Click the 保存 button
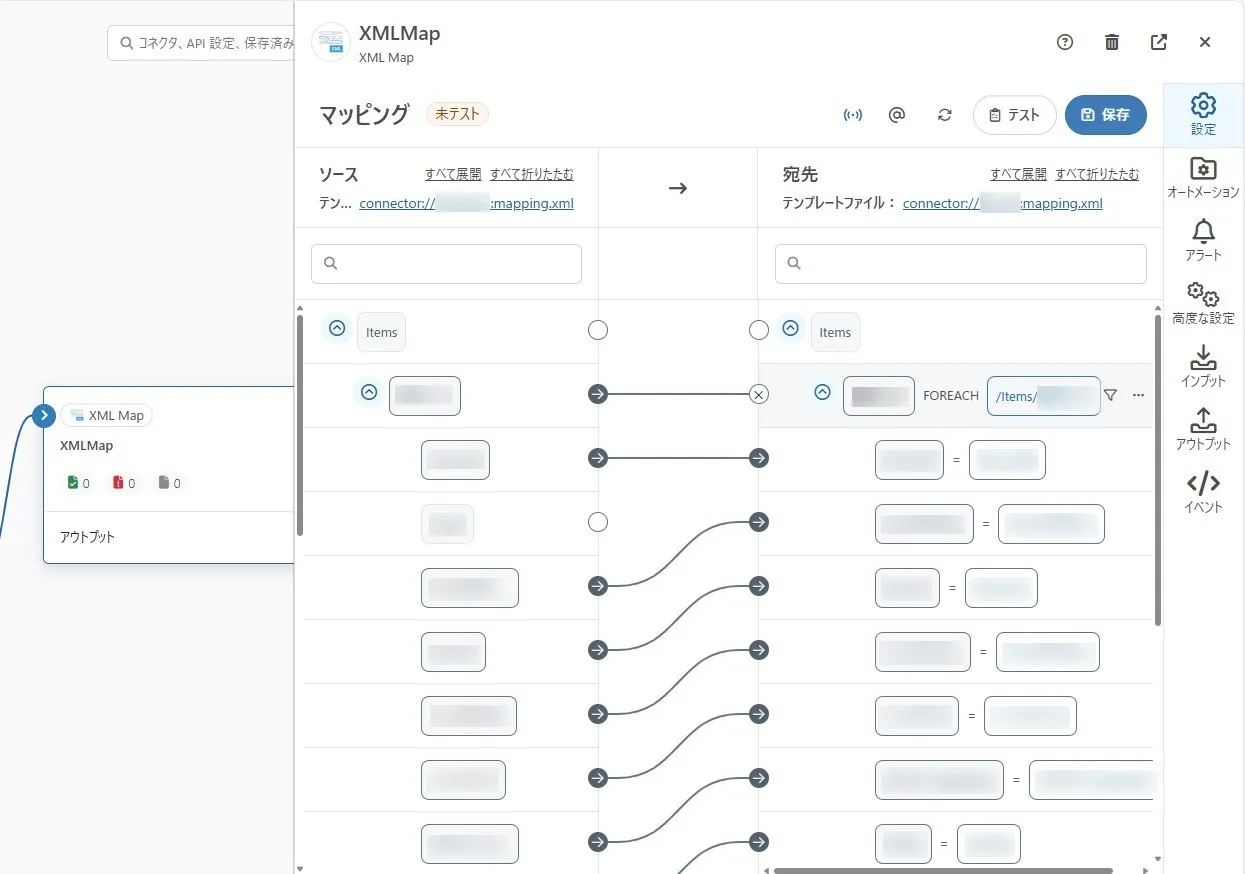This screenshot has height=874, width=1245. coord(1105,115)
